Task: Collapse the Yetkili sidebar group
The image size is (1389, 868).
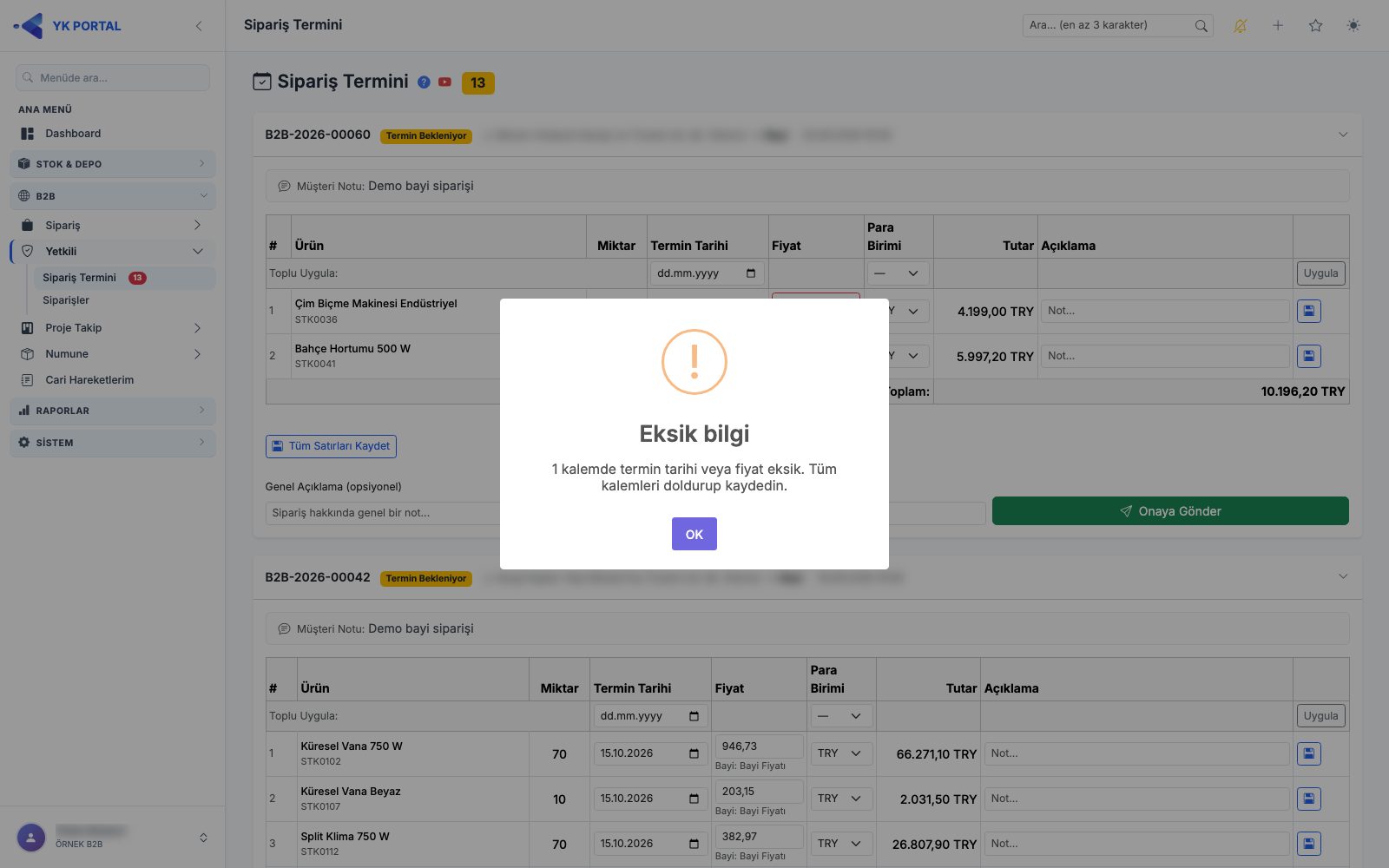Action: pyautogui.click(x=113, y=252)
